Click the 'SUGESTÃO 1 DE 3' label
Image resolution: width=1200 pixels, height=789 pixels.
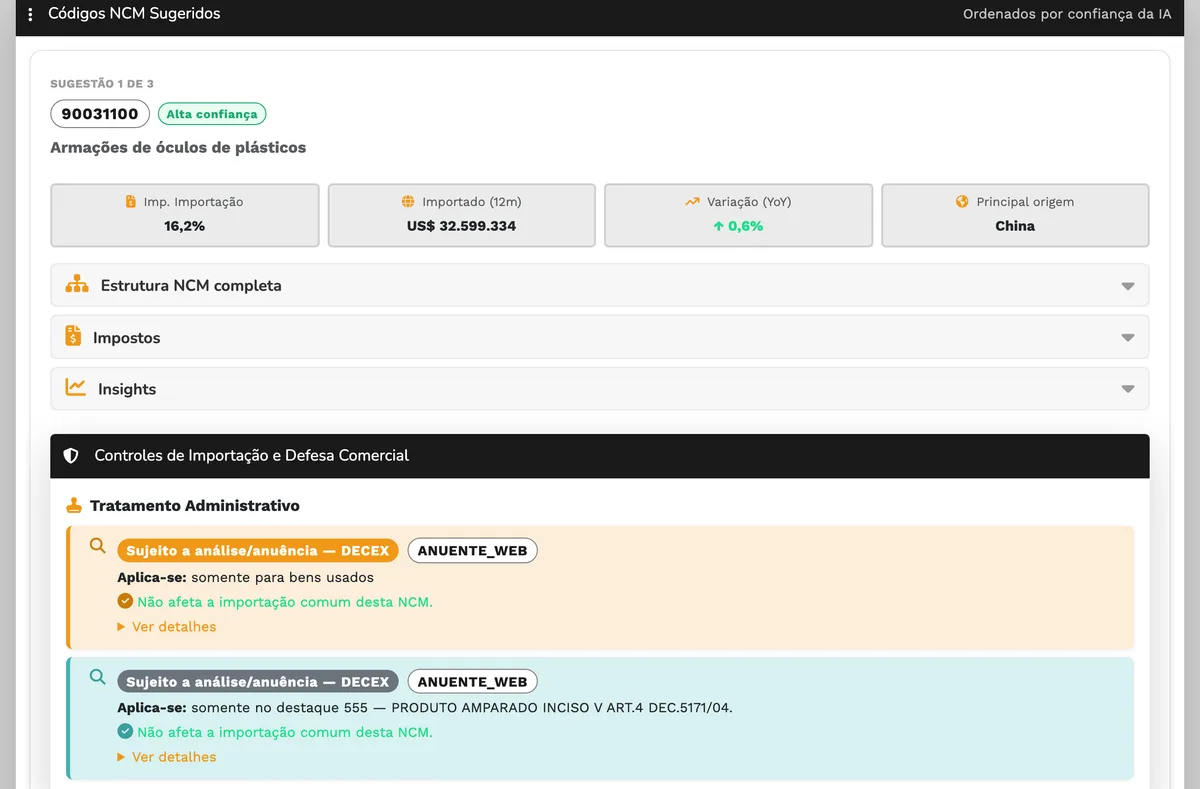tap(102, 84)
